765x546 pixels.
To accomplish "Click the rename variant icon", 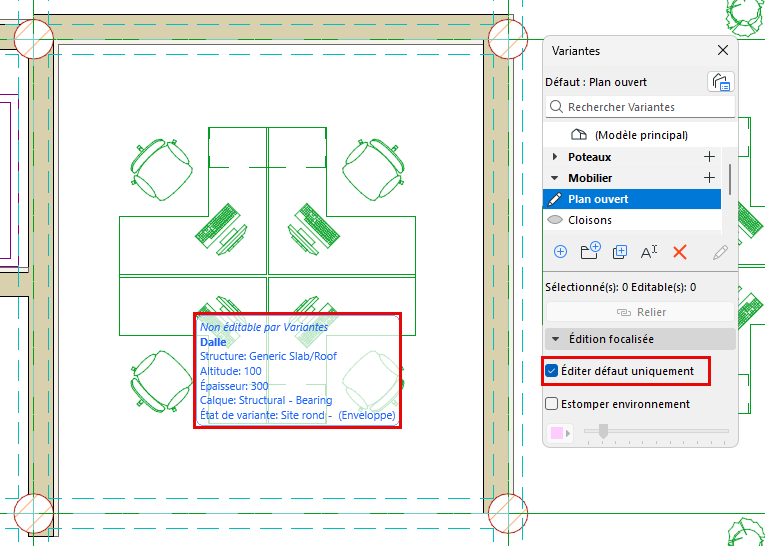I will click(x=649, y=252).
